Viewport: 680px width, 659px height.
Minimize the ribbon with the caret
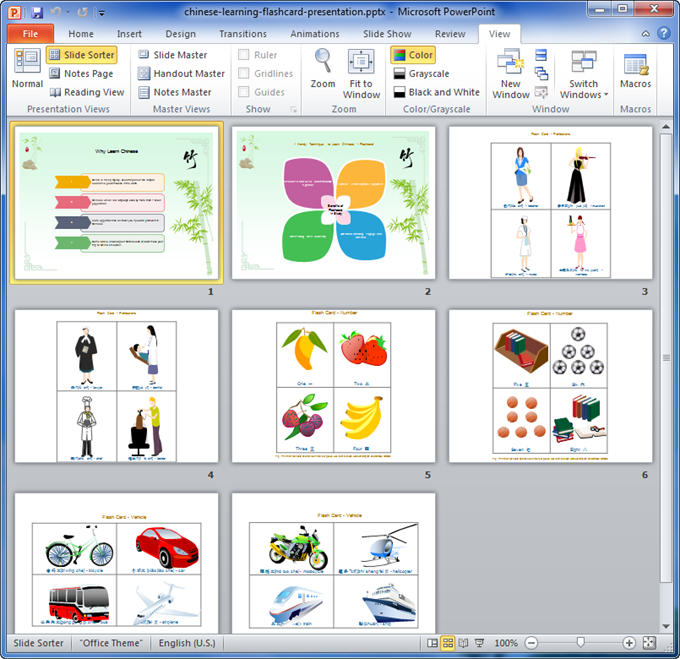coord(646,33)
